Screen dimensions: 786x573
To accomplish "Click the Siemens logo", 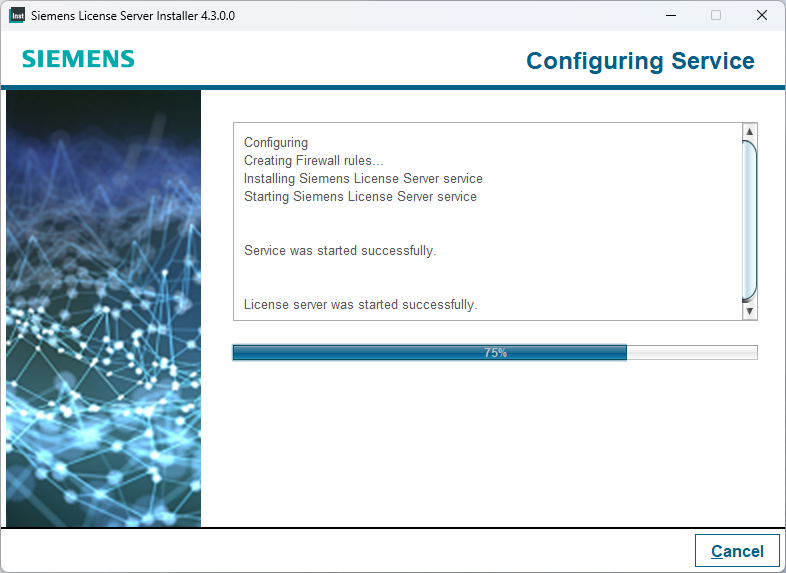I will (78, 59).
